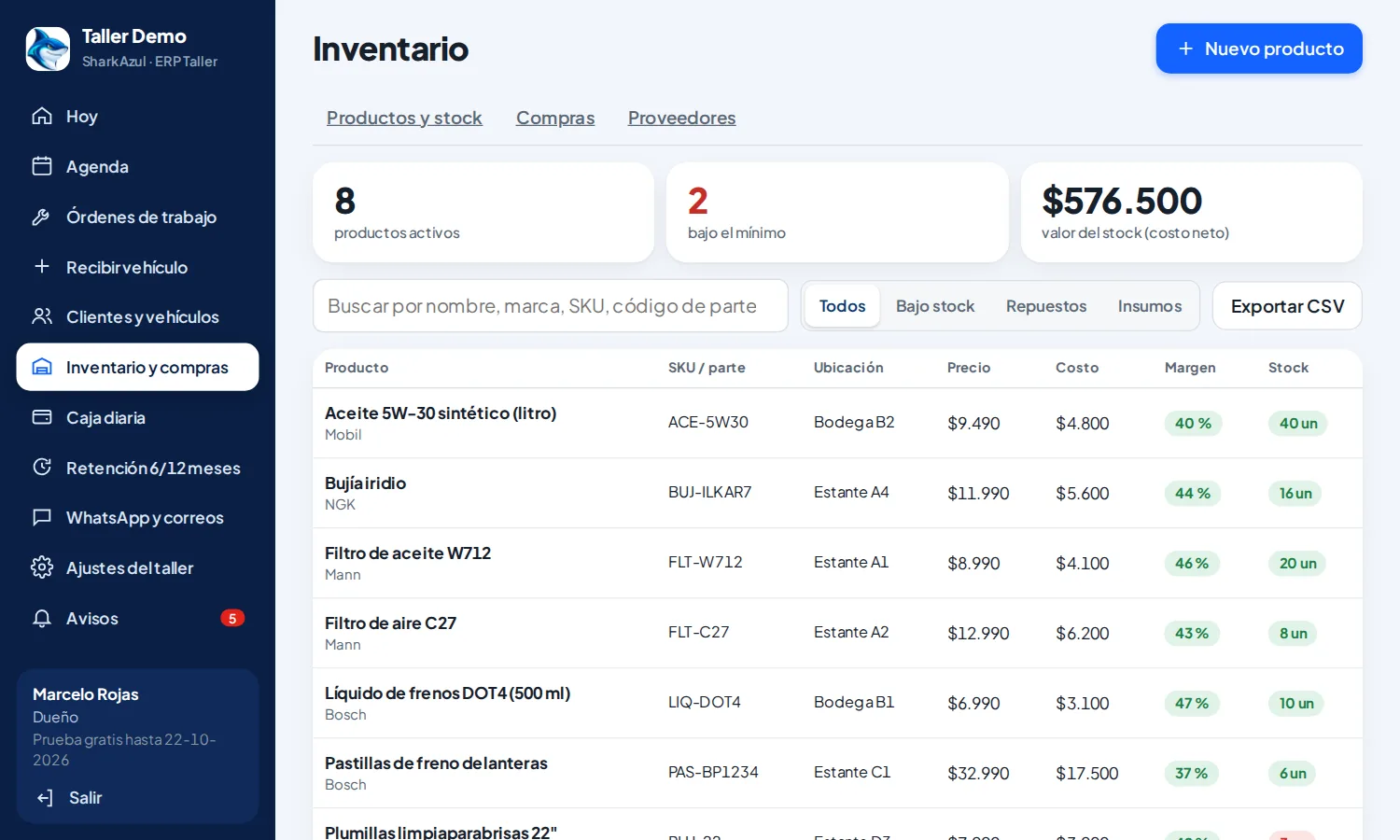This screenshot has width=1400, height=840.
Task: Click the card icon beside Caja diaria
Action: pos(42,417)
